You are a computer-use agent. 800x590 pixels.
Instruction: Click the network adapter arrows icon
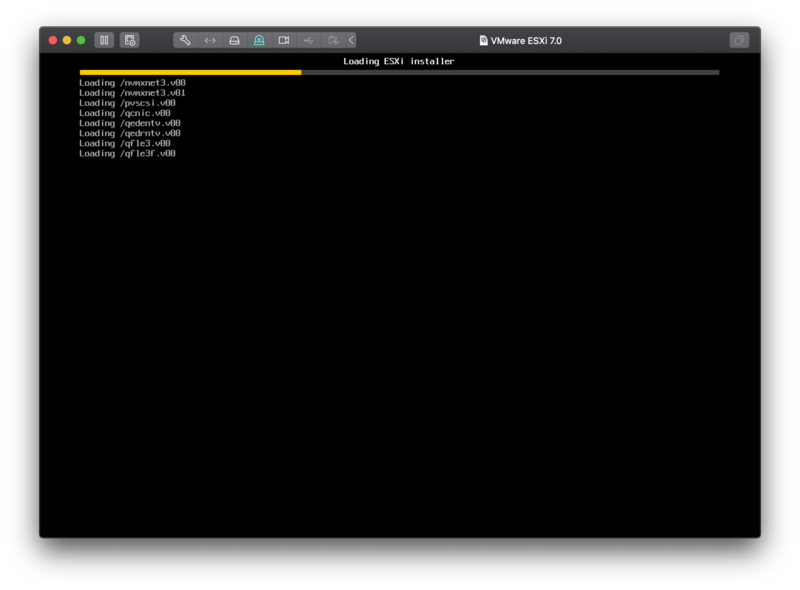210,40
